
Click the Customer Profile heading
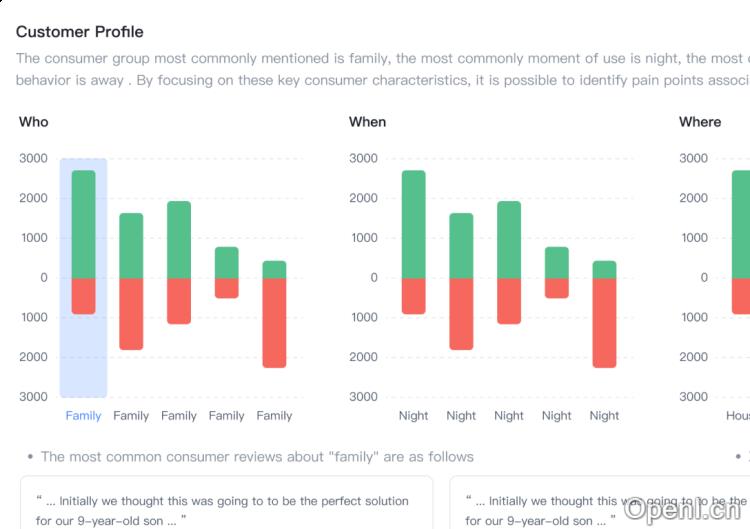pyautogui.click(x=79, y=32)
